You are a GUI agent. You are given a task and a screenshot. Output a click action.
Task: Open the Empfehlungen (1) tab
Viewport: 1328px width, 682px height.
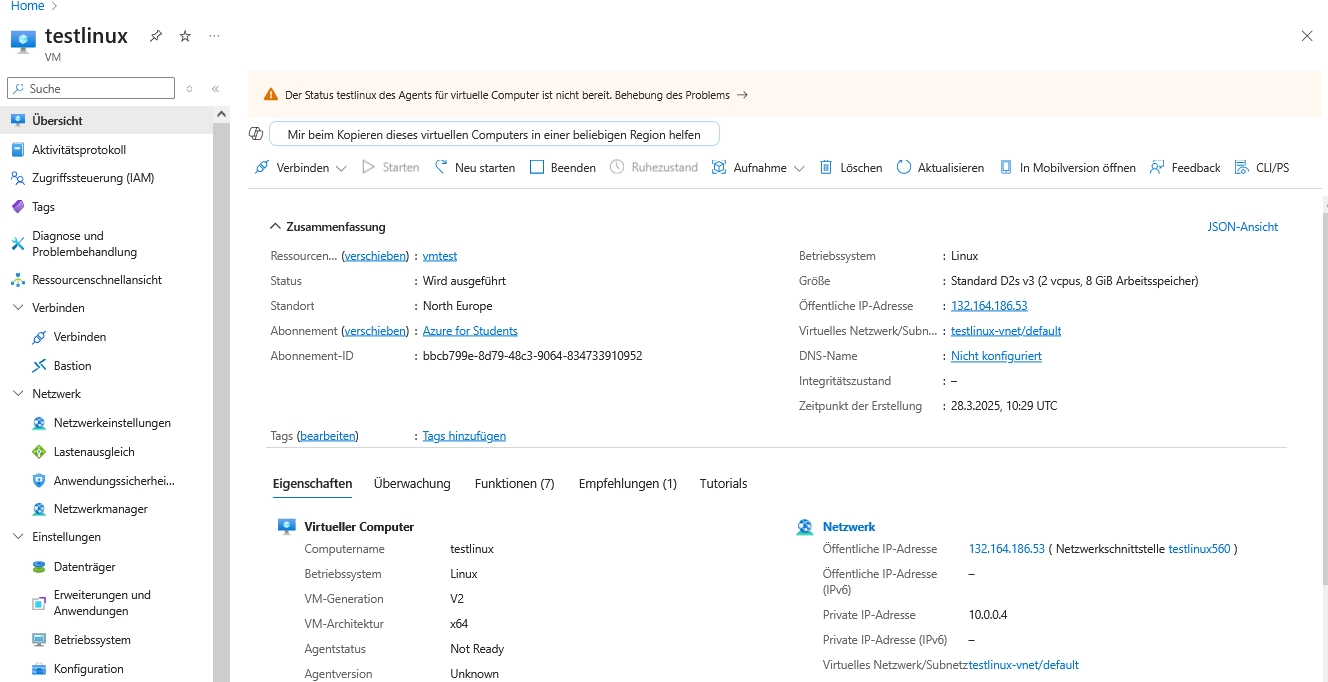(x=627, y=484)
